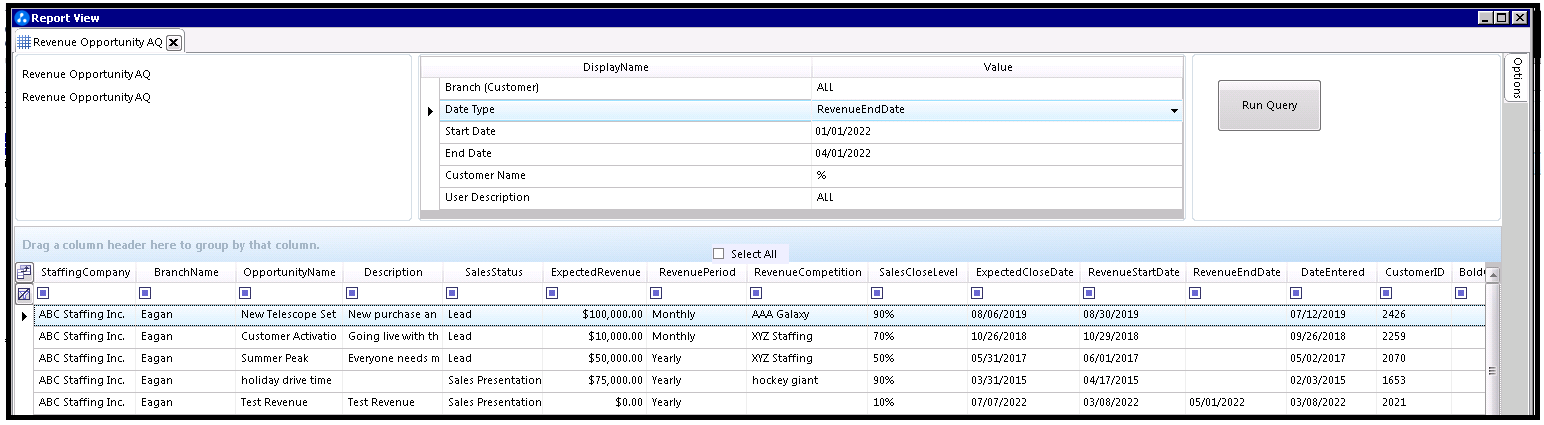Click the $75,000.00 expected revenue cell

595,381
